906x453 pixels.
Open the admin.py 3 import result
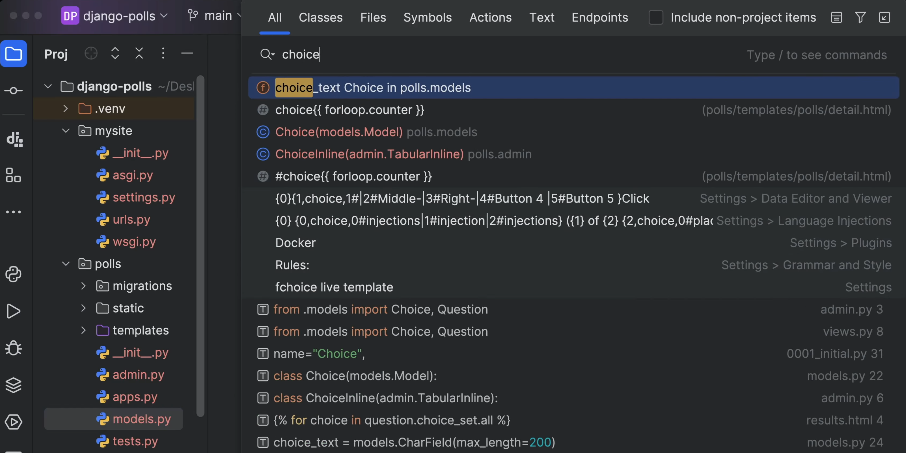tap(574, 310)
